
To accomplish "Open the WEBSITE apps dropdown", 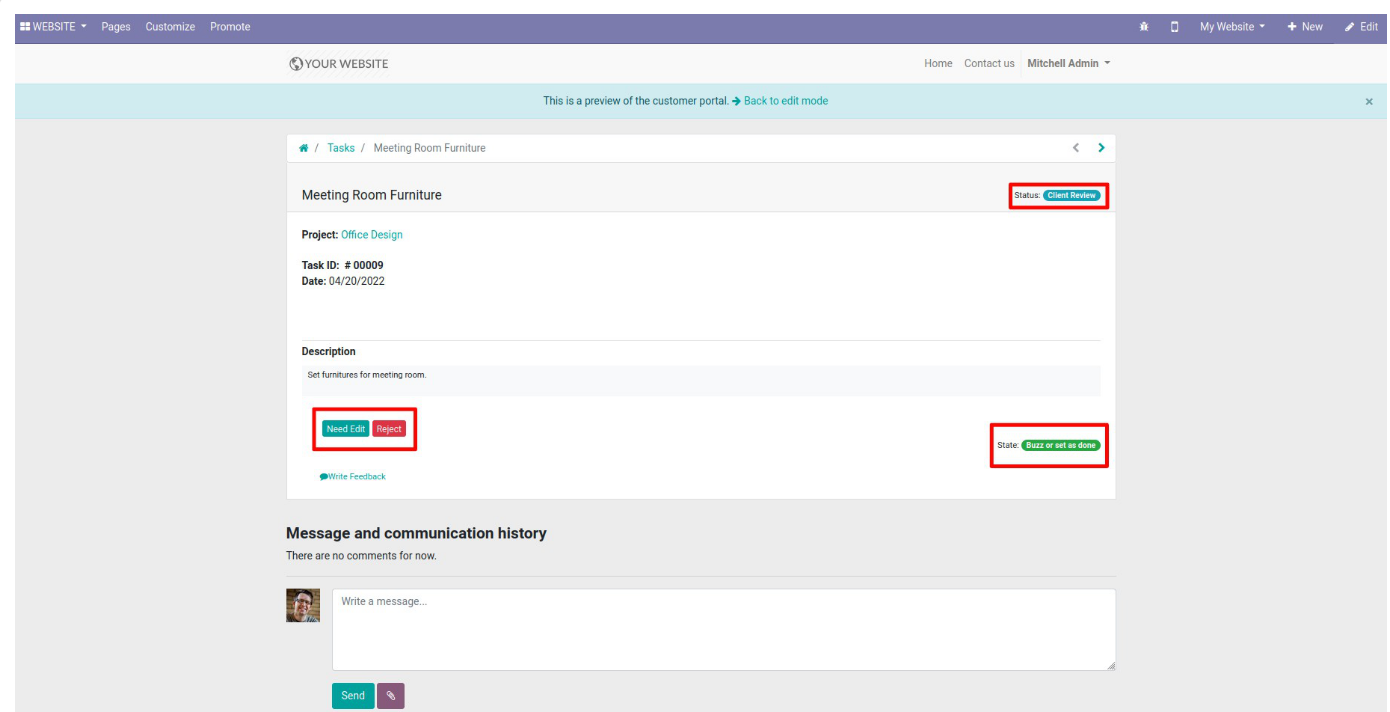I will pyautogui.click(x=53, y=26).
